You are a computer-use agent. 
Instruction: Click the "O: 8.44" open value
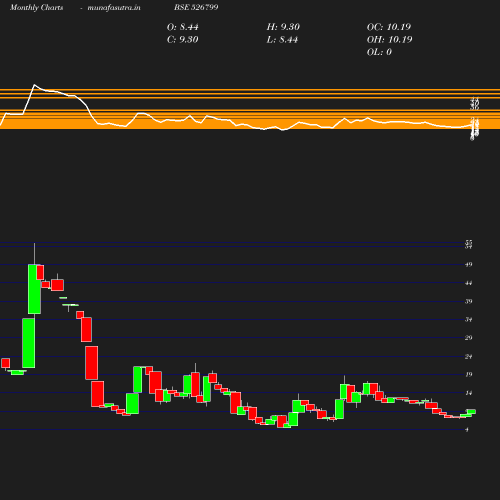(183, 27)
